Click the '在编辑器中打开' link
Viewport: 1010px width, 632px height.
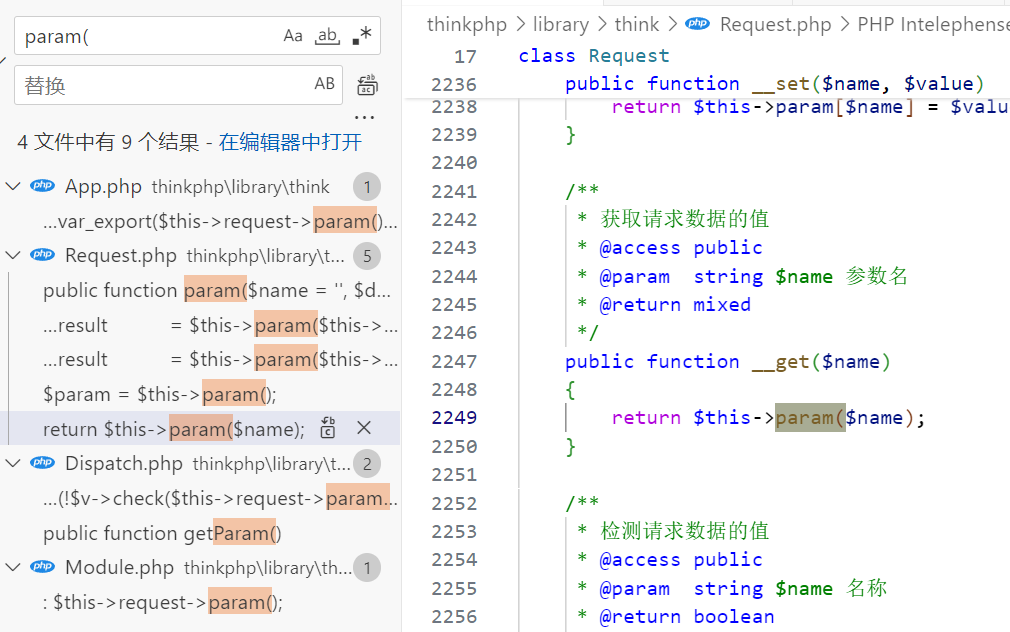[x=290, y=142]
